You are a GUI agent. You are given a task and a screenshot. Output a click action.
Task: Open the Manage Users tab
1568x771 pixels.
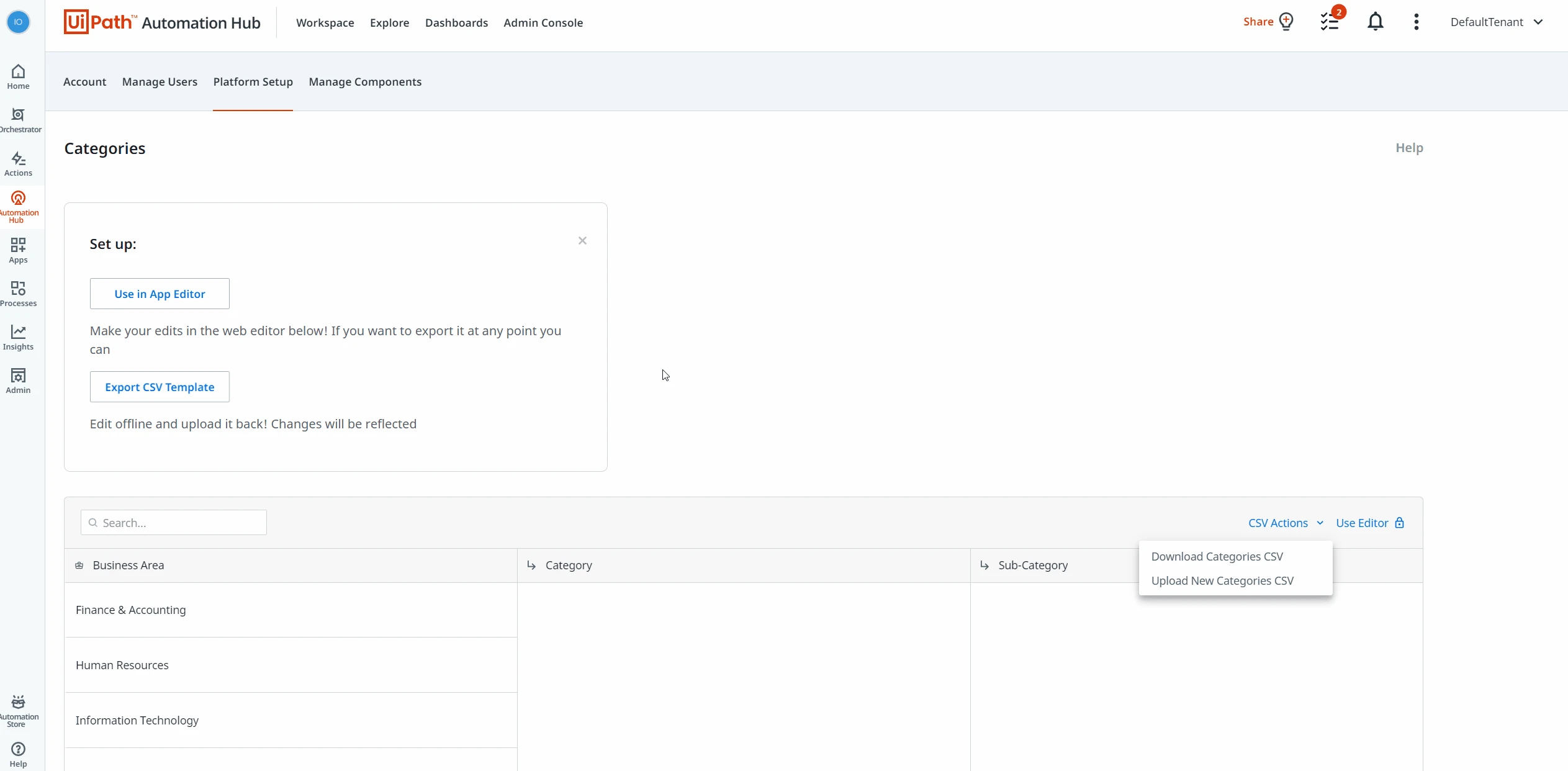click(x=160, y=81)
